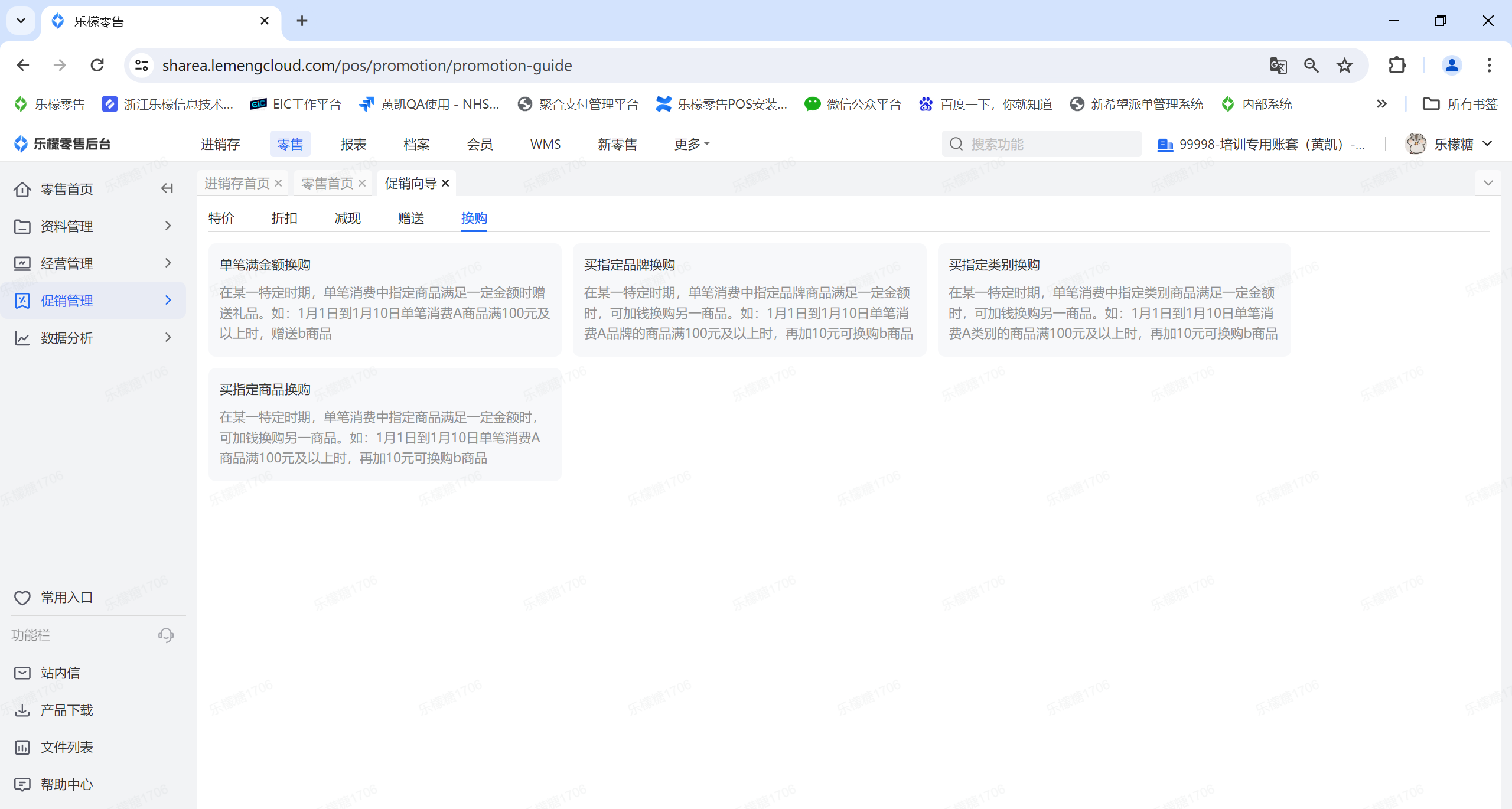Click the 乐檬零售后台 logo
1512x809 pixels.
click(x=62, y=143)
